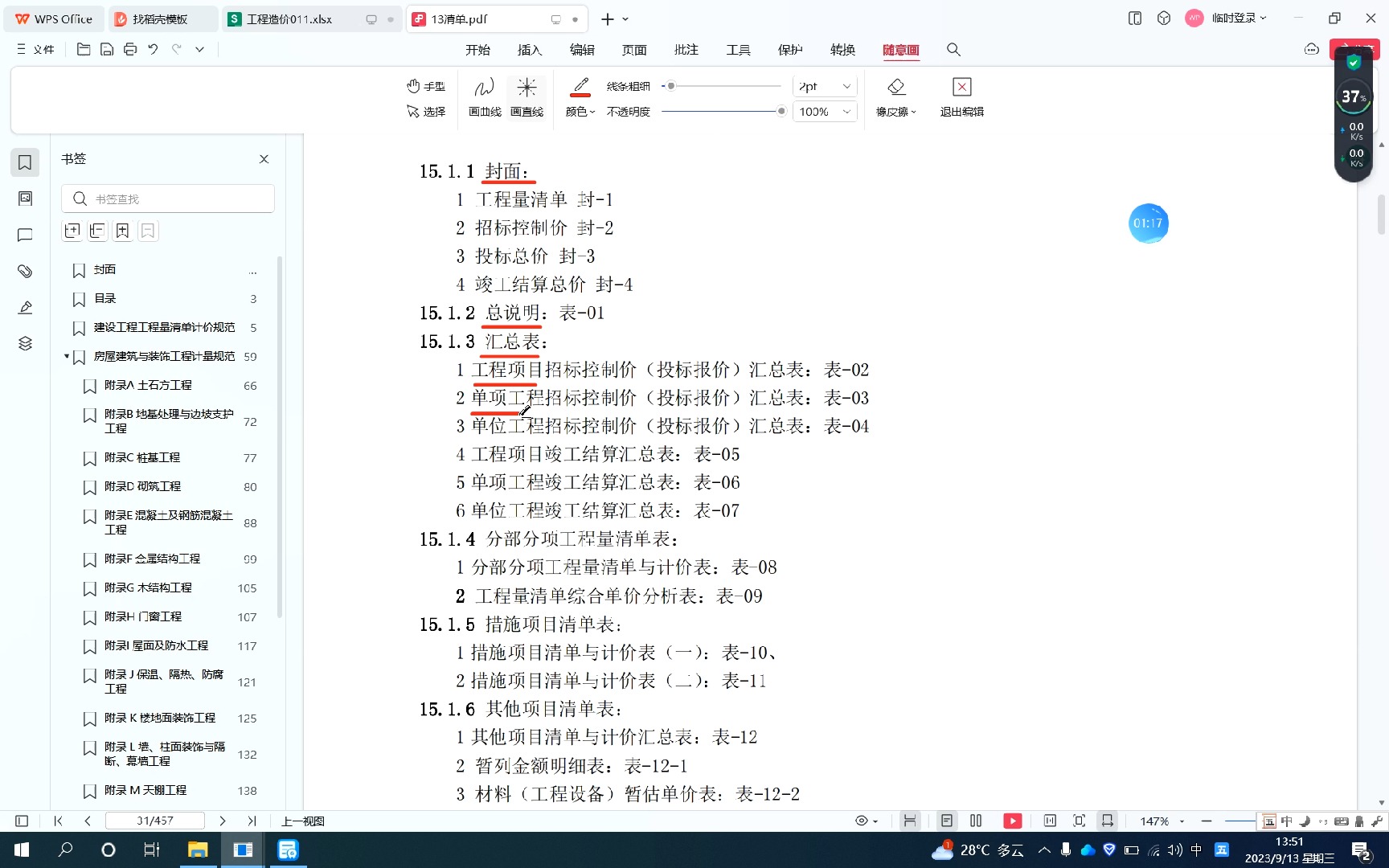Open the eye protection mode dropdown
The height and width of the screenshot is (868, 1389).
[x=867, y=821]
